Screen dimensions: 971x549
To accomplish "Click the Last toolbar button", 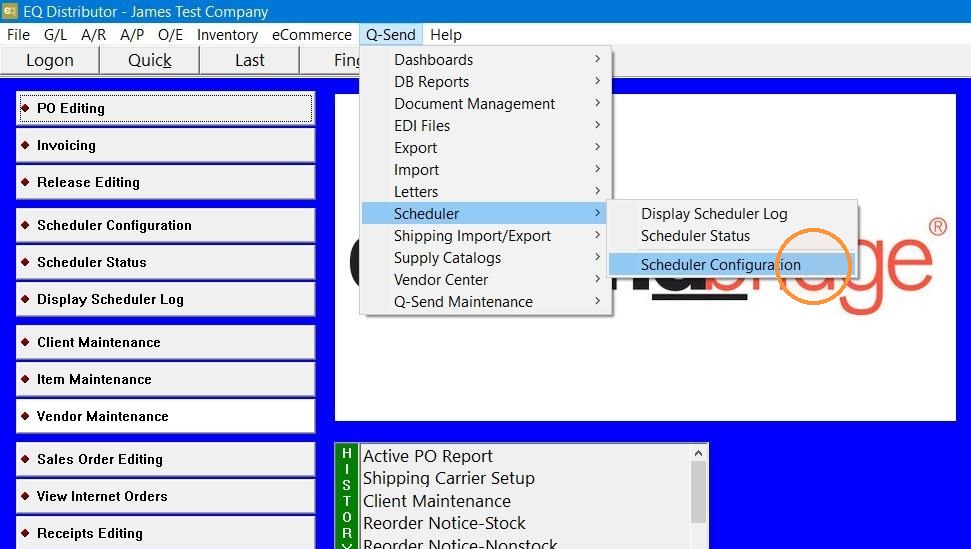I will [250, 60].
